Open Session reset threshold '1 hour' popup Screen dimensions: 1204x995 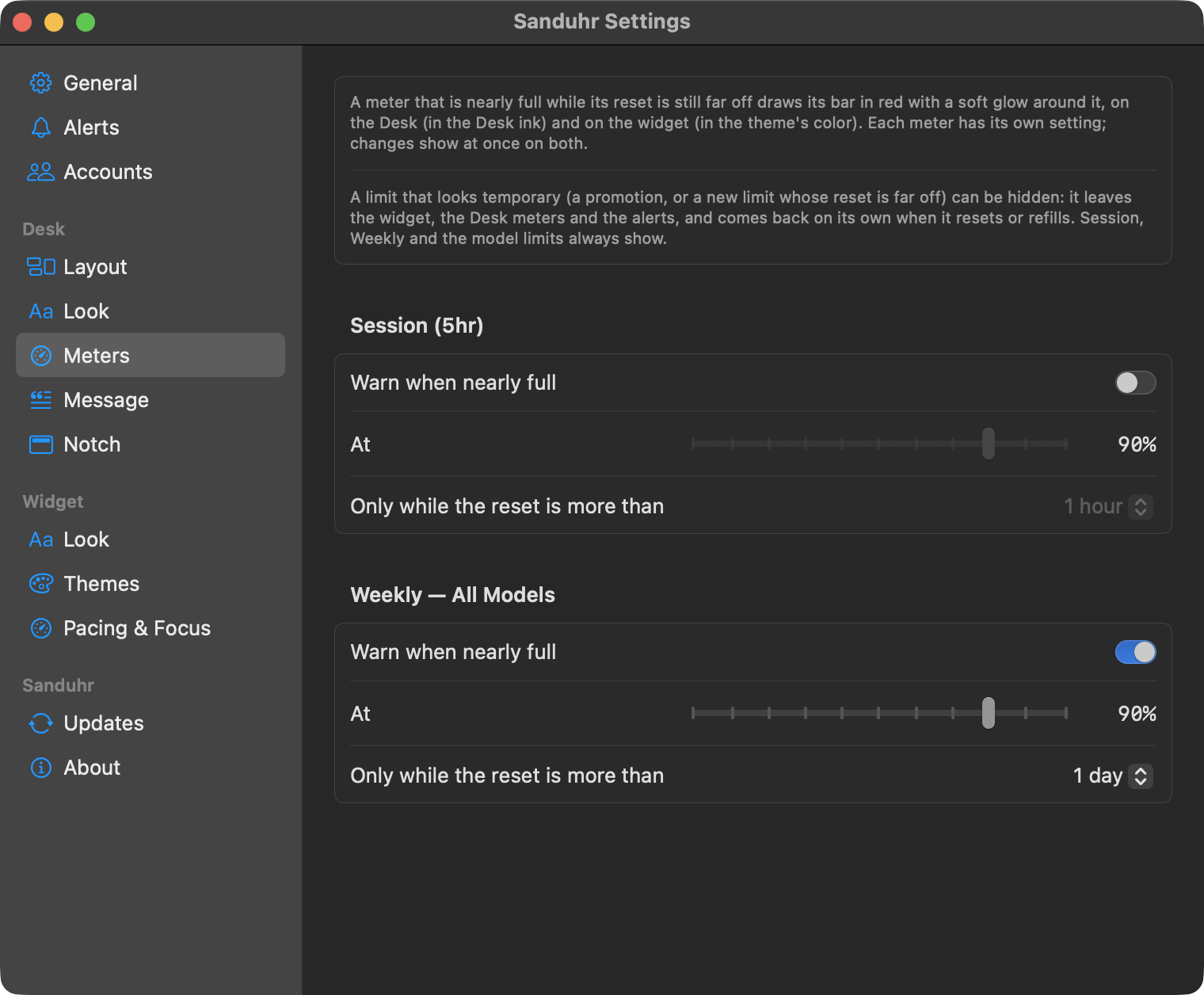pos(1107,506)
